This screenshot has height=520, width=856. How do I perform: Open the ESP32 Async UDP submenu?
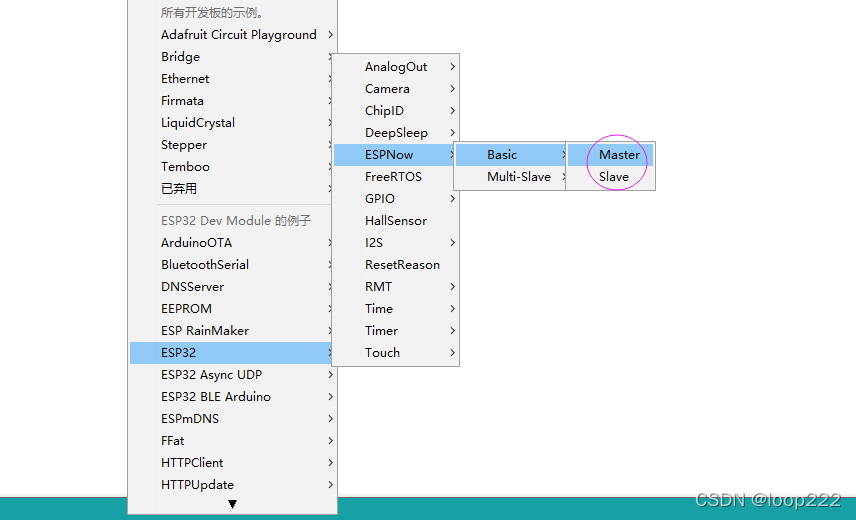click(233, 375)
